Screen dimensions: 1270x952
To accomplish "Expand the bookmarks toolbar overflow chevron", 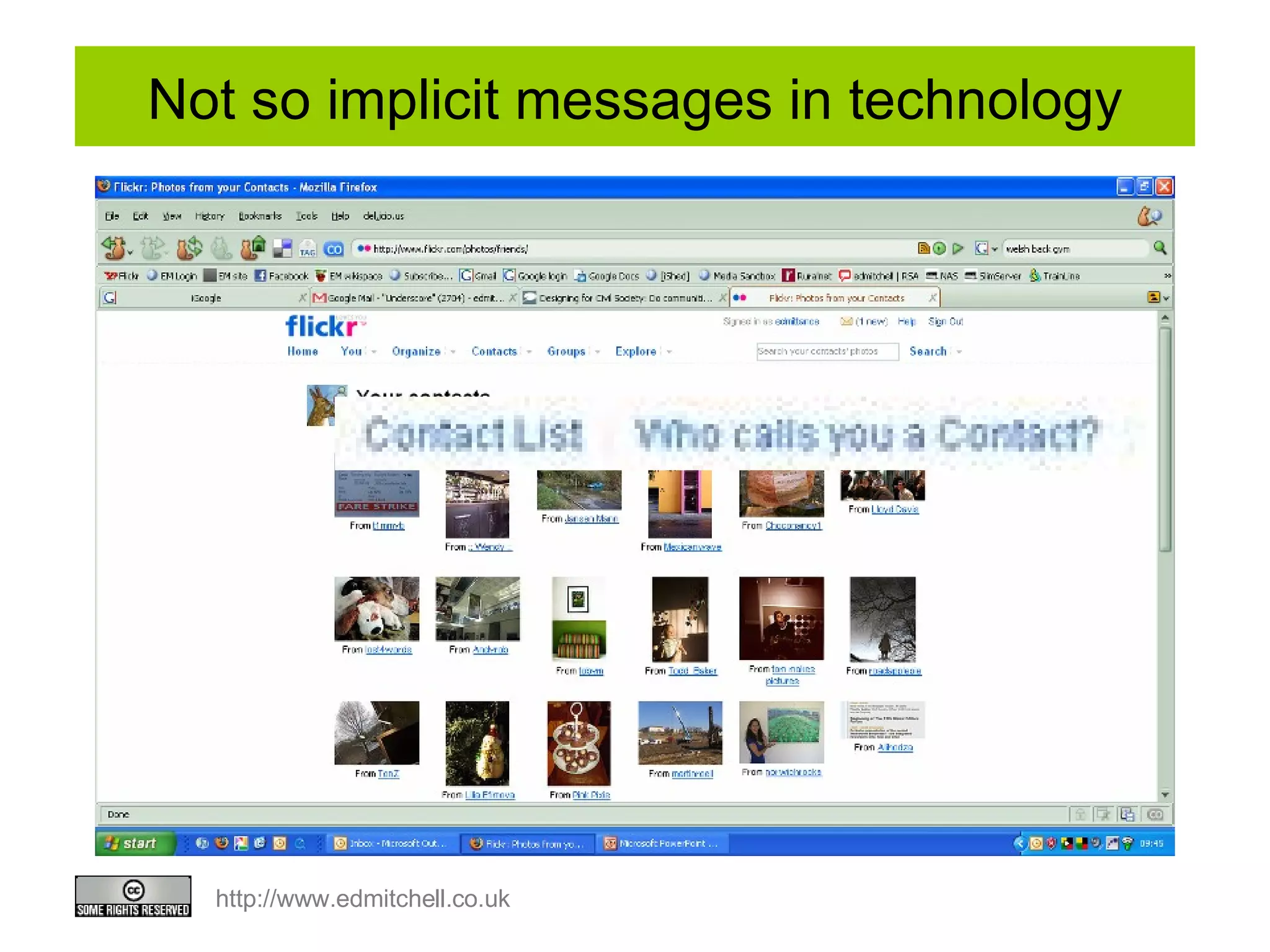I will pyautogui.click(x=1167, y=276).
